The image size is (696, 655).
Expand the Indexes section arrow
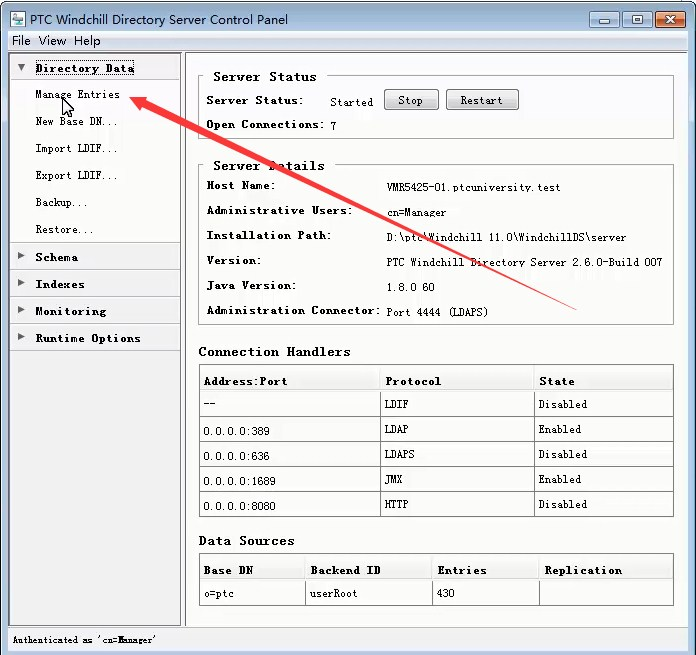tap(21, 283)
